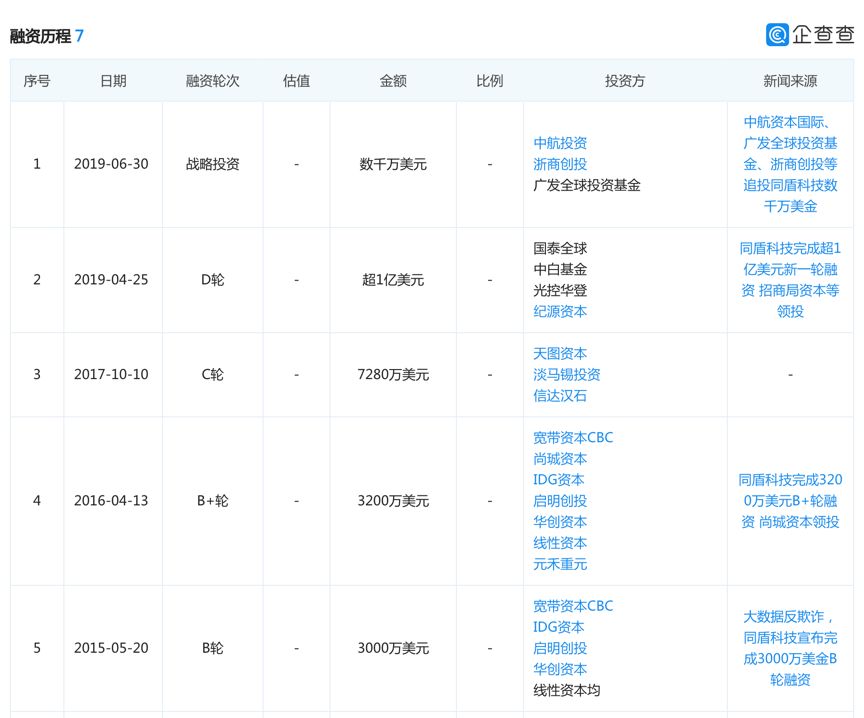The height and width of the screenshot is (718, 864).
Task: Select date cell 2016-04-13
Action: 111,501
